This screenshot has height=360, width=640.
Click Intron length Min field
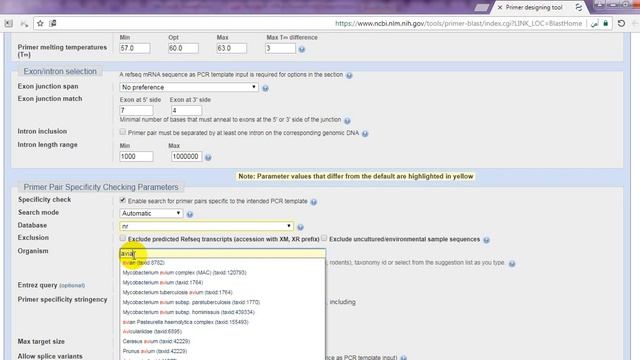click(x=136, y=156)
